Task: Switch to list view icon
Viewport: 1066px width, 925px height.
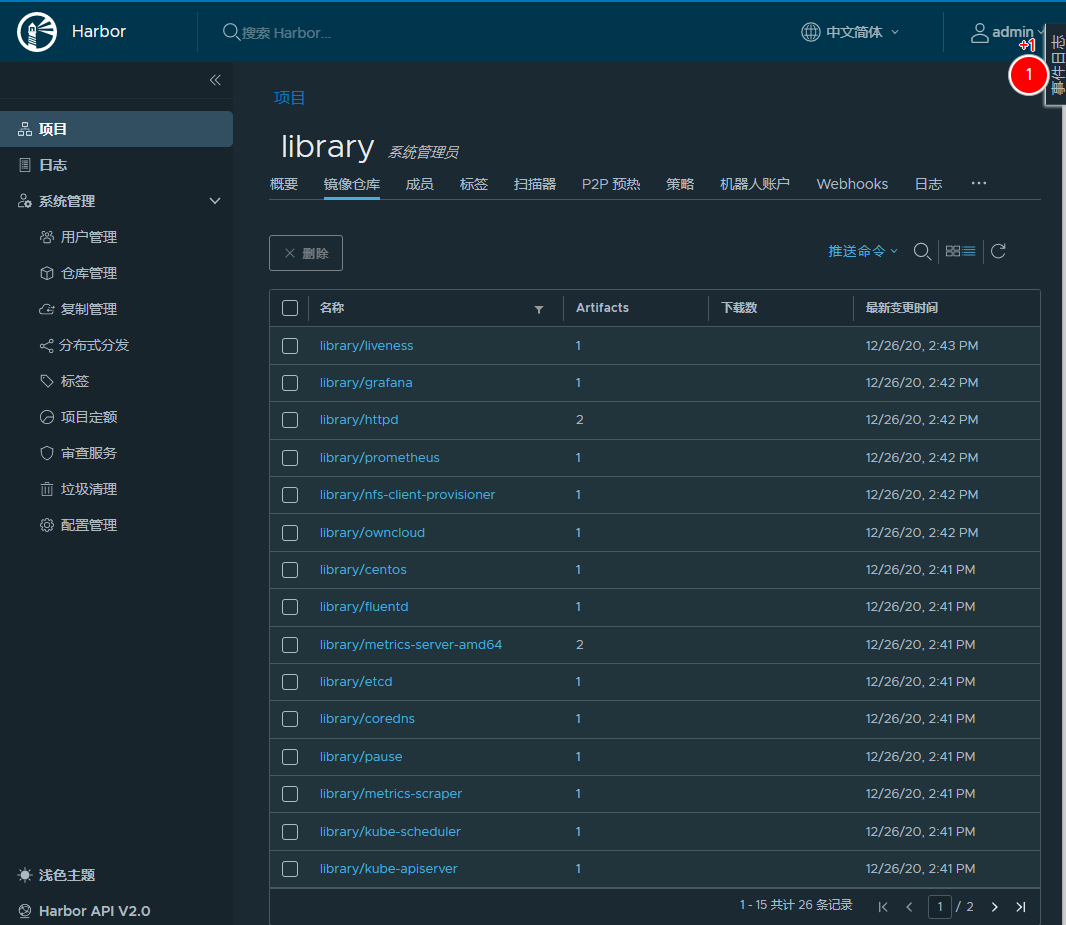Action: coord(969,251)
